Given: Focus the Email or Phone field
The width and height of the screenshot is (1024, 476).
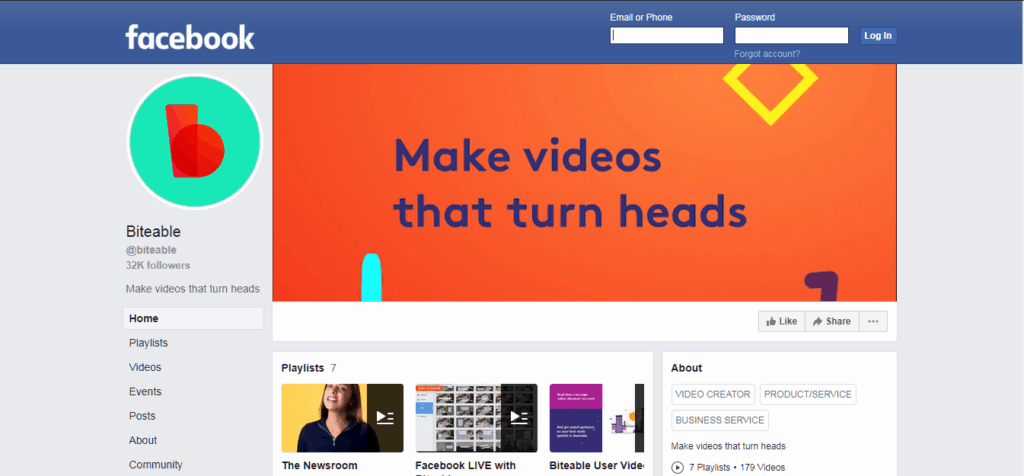Looking at the screenshot, I should tap(667, 35).
